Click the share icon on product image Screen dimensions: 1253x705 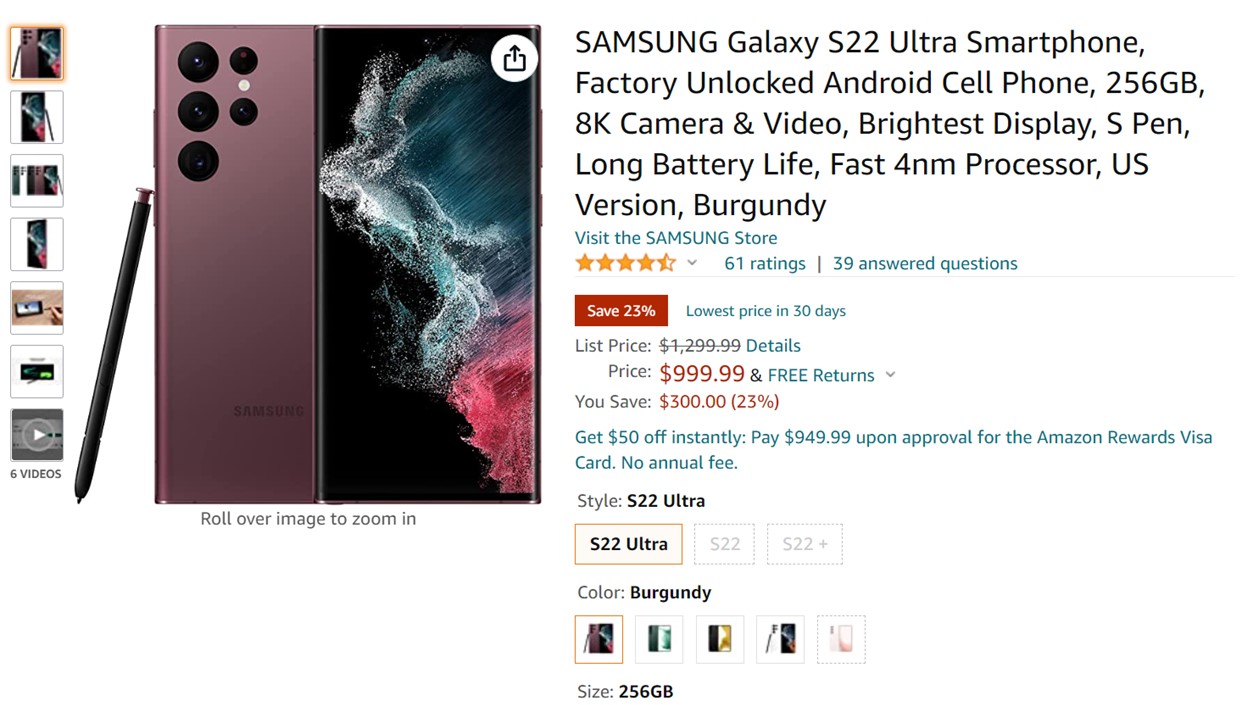point(515,58)
